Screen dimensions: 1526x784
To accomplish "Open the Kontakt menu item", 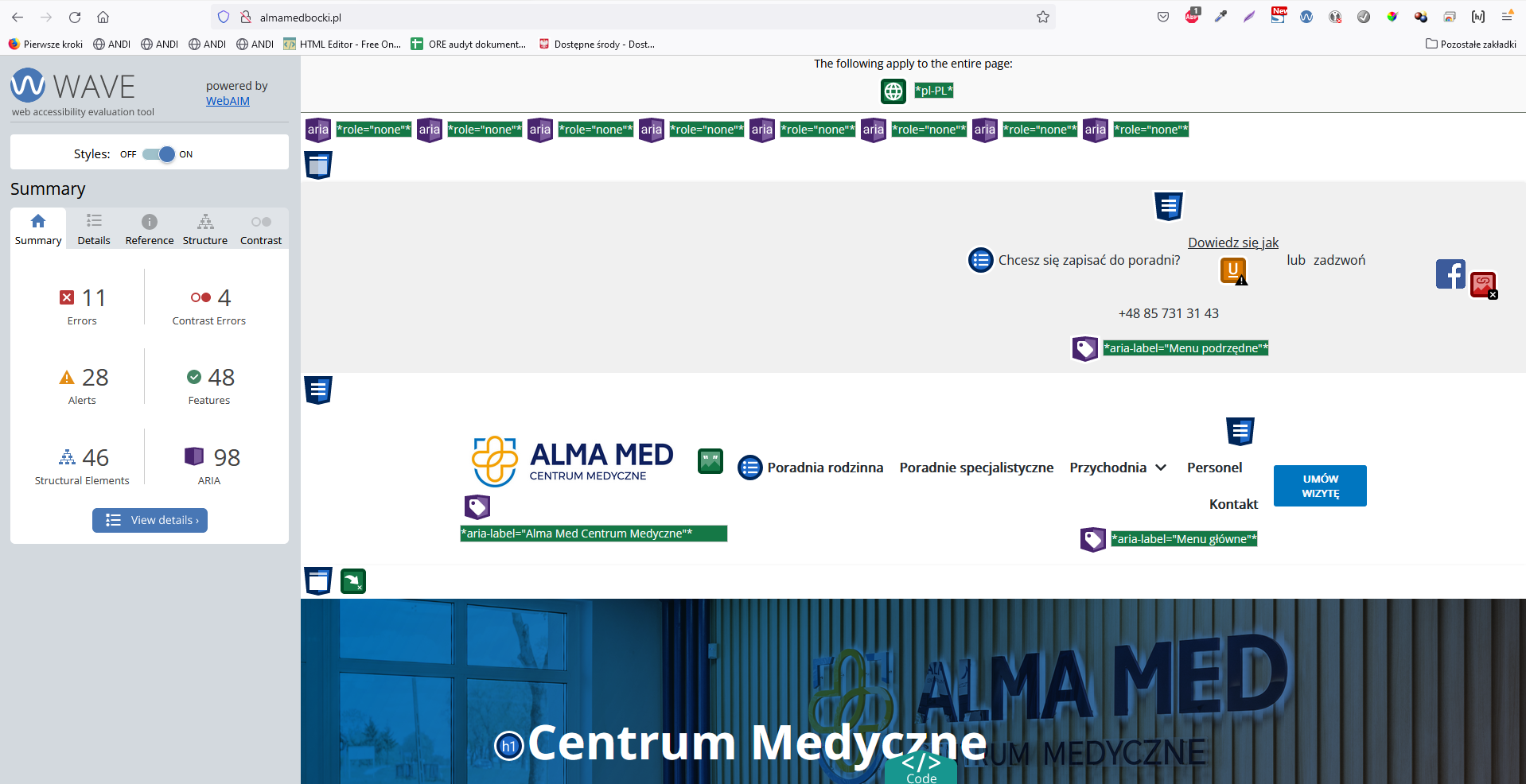I will point(1233,504).
